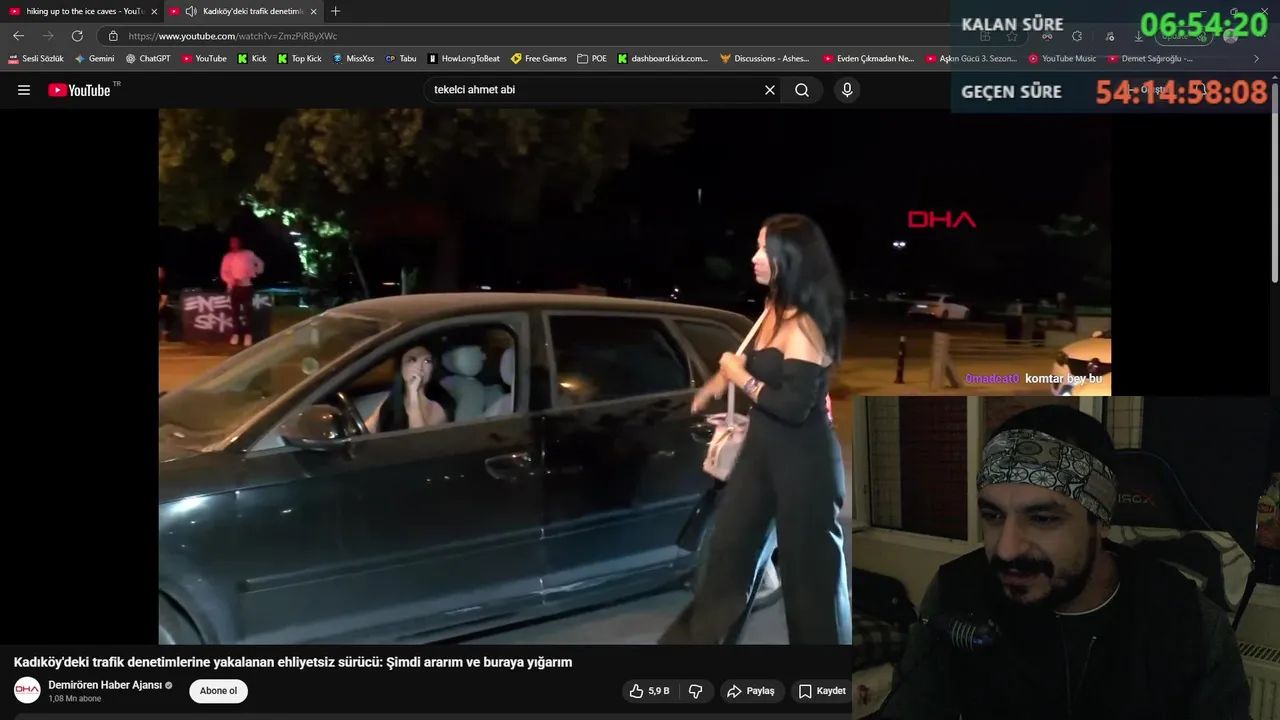This screenshot has width=1280, height=720.
Task: Start voice search with the microphone
Action: coord(847,90)
